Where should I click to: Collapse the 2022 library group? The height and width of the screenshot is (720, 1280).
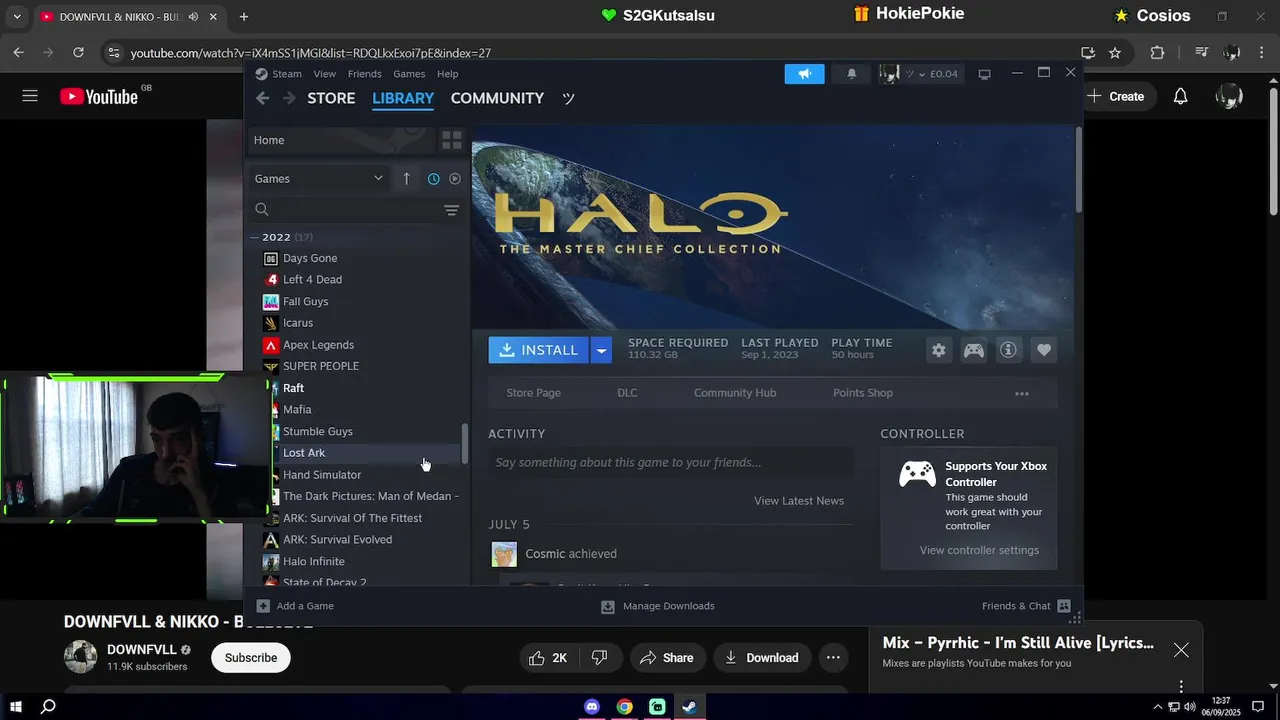[x=255, y=237]
